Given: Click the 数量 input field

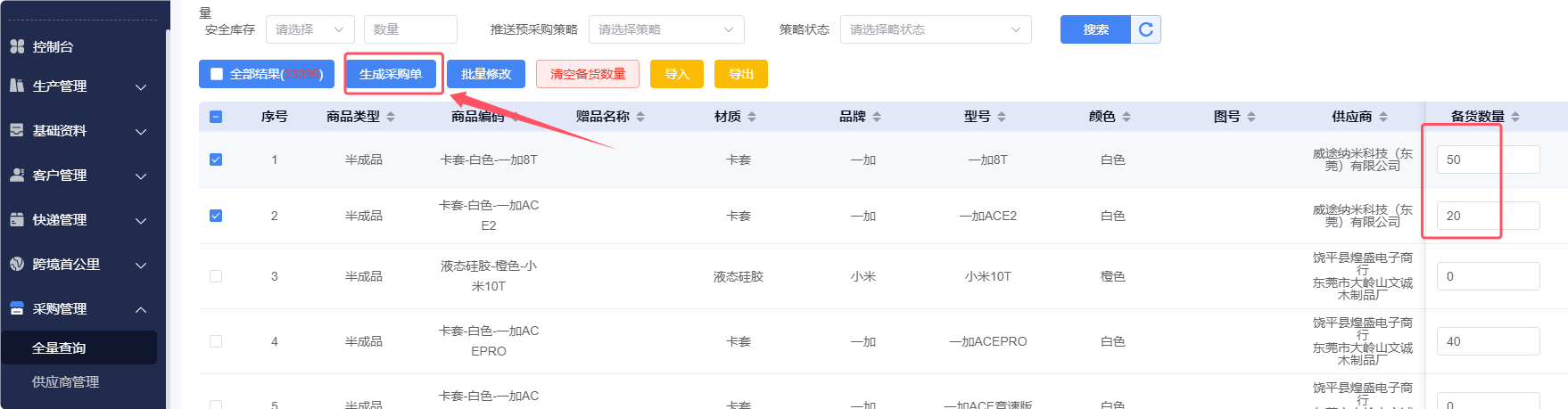Looking at the screenshot, I should (410, 29).
